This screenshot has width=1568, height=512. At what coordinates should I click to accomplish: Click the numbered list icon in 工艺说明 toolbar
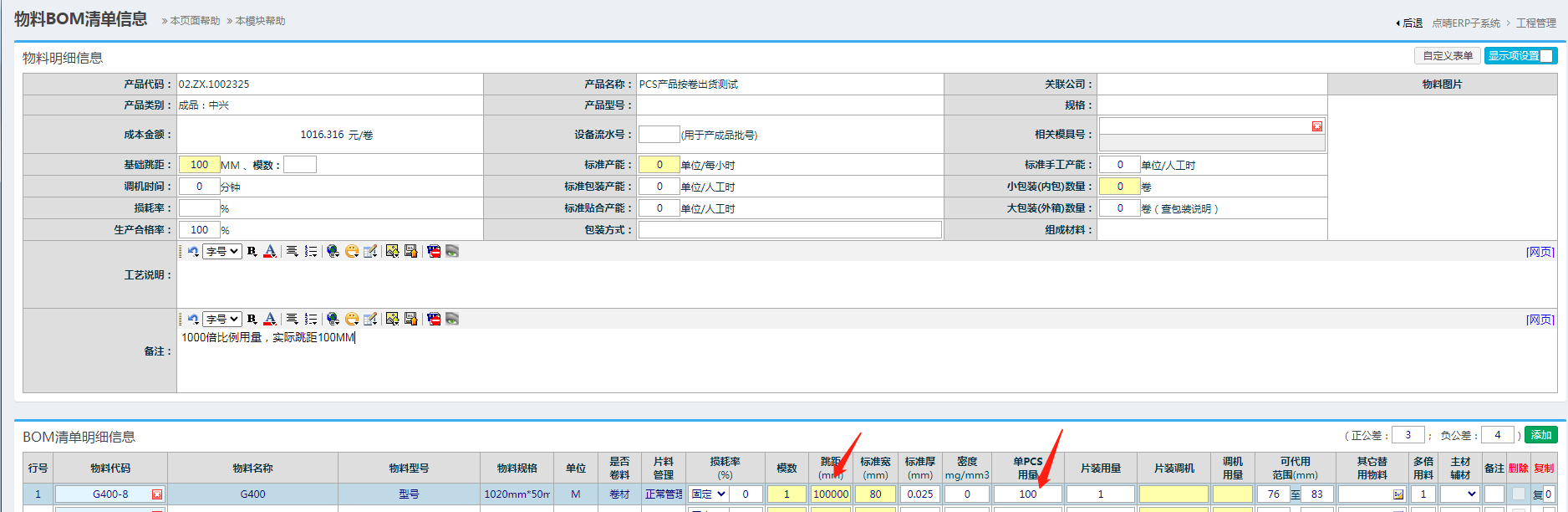coord(311,251)
